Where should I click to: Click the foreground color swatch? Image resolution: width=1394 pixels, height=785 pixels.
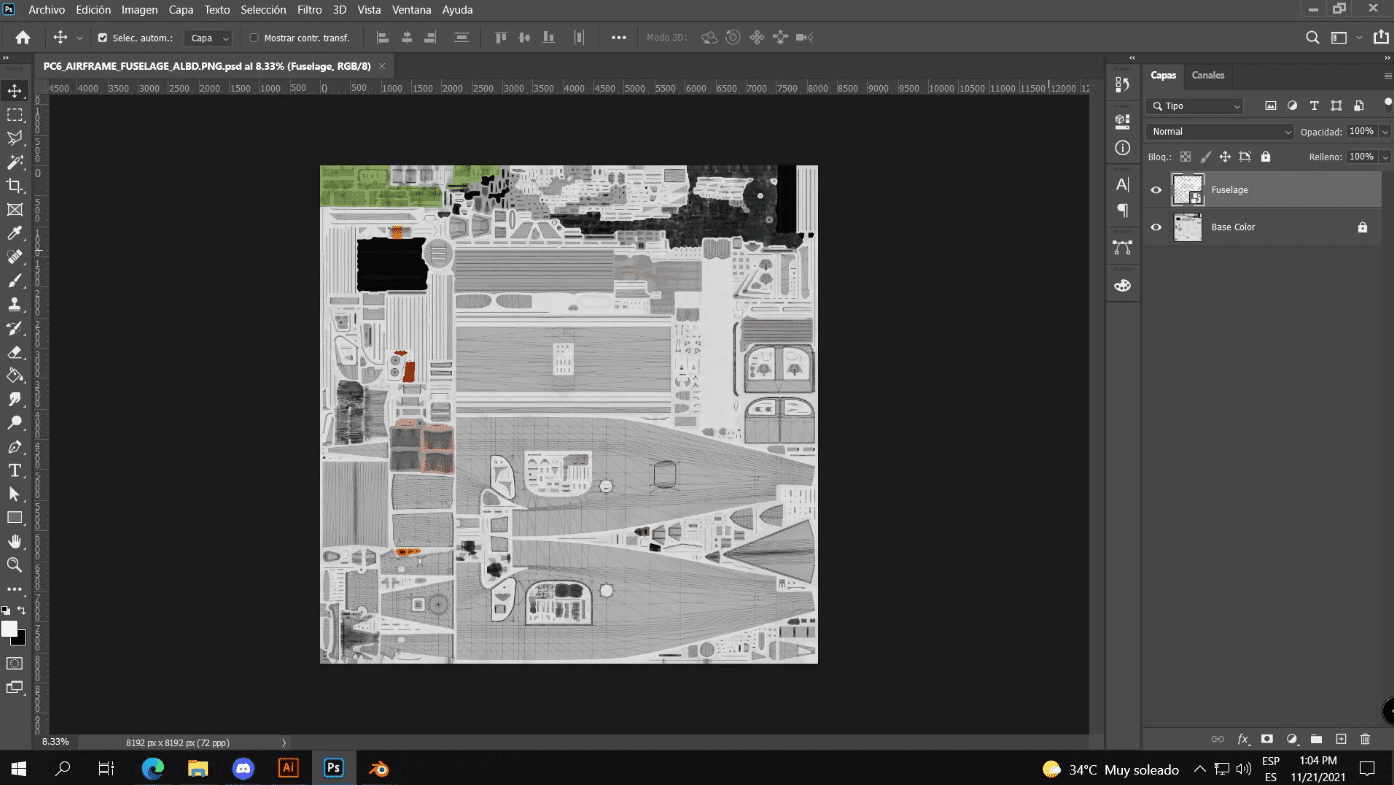click(9, 629)
